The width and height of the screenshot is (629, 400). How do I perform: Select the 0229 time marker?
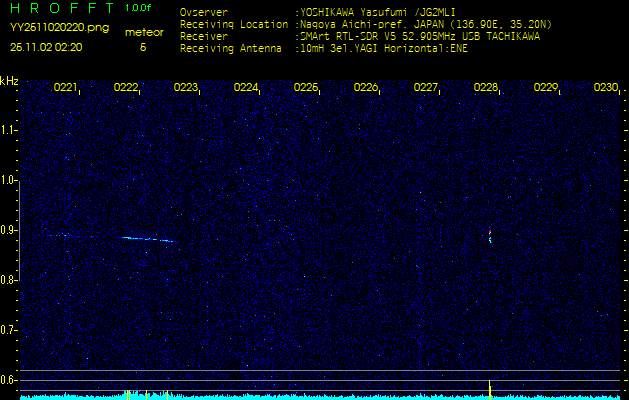[x=546, y=87]
